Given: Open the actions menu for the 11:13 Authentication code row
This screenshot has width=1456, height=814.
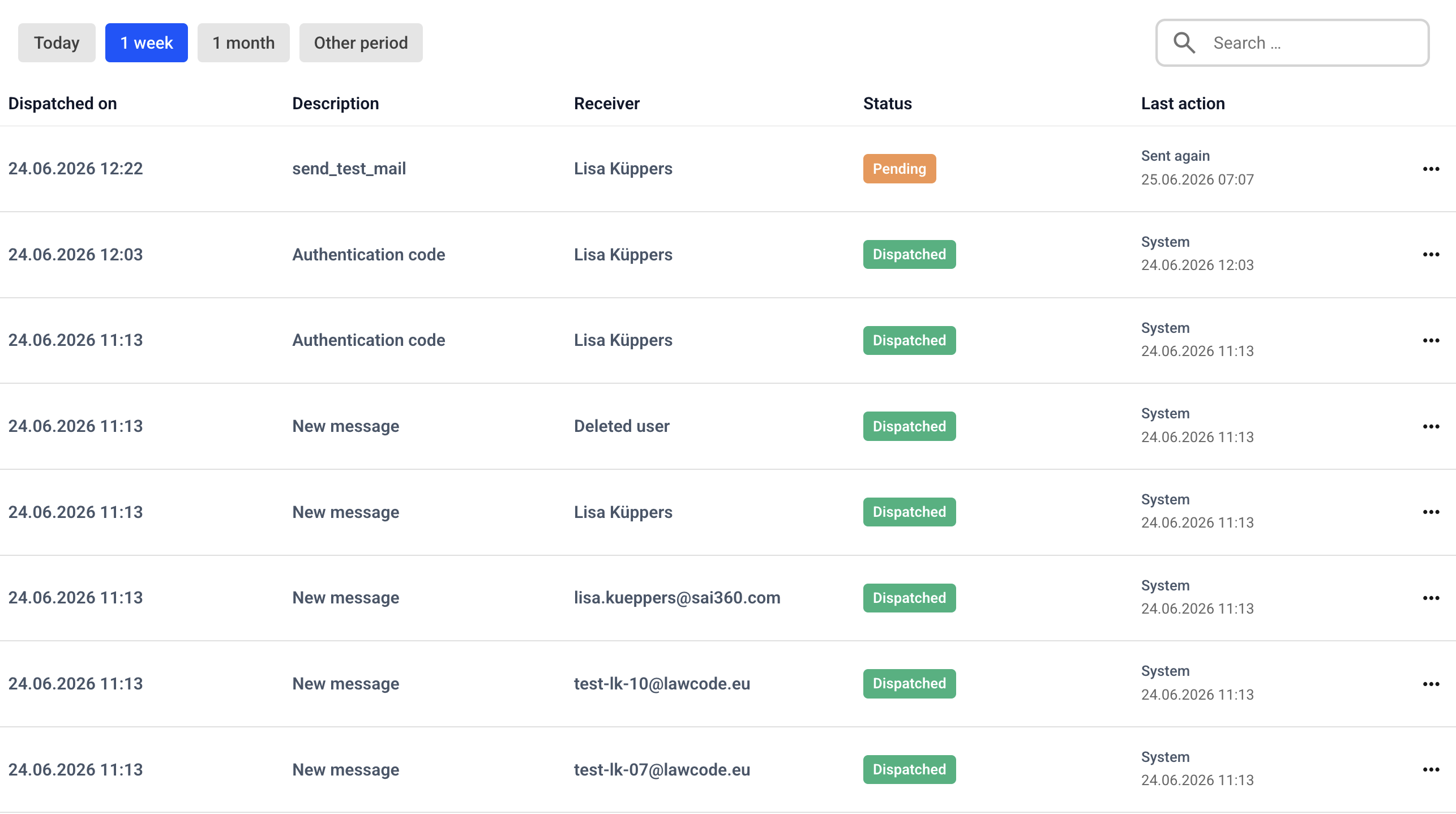Looking at the screenshot, I should click(x=1431, y=340).
